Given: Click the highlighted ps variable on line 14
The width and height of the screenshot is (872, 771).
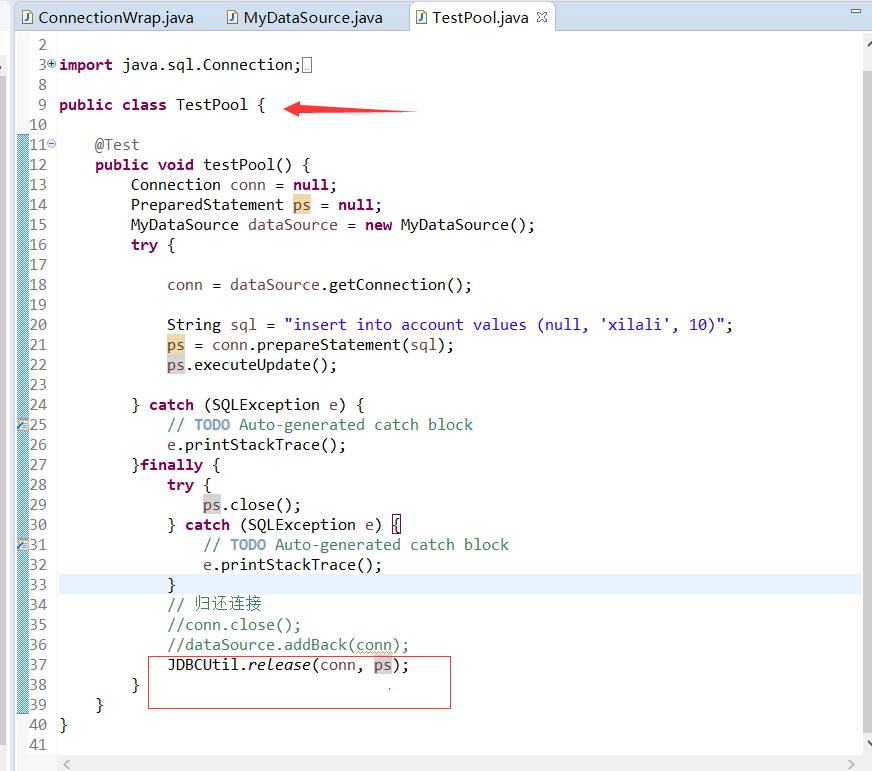Looking at the screenshot, I should (301, 205).
